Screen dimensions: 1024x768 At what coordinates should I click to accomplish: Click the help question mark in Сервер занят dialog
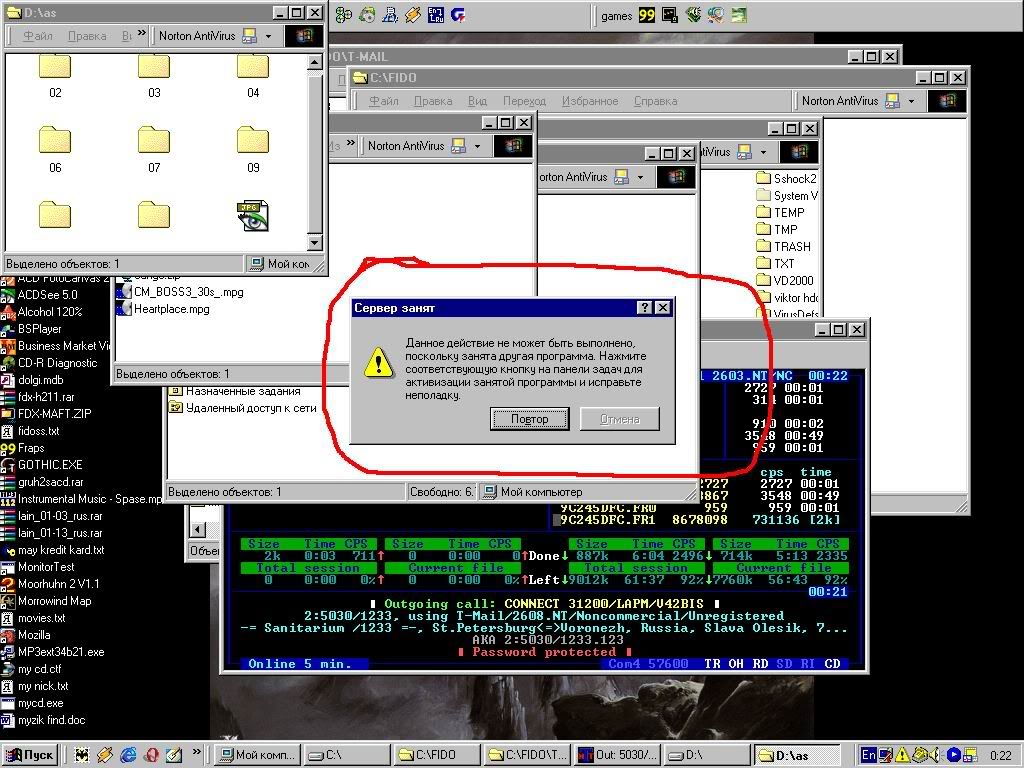pyautogui.click(x=645, y=308)
